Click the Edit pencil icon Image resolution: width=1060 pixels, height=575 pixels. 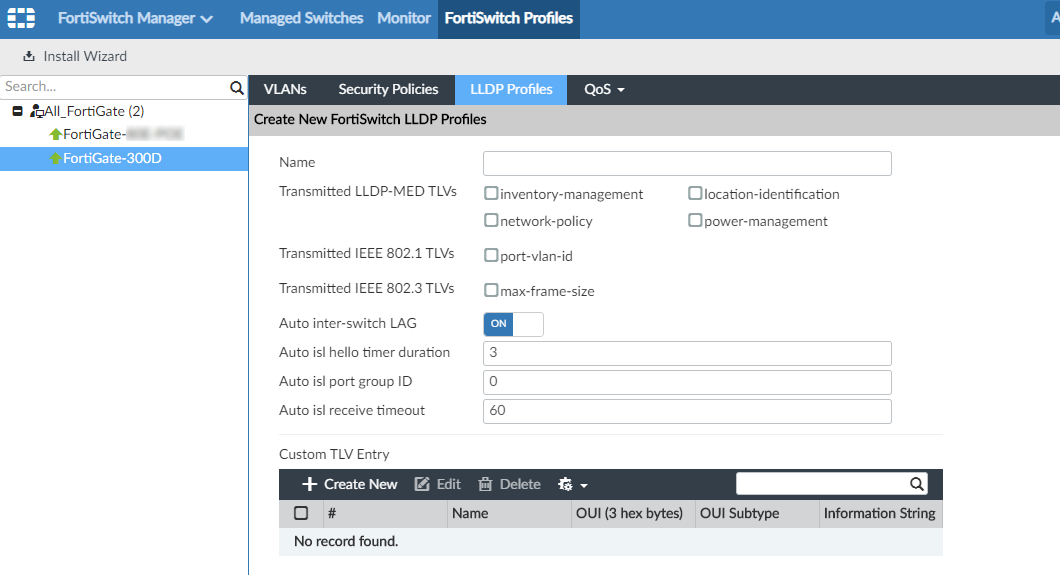click(422, 484)
